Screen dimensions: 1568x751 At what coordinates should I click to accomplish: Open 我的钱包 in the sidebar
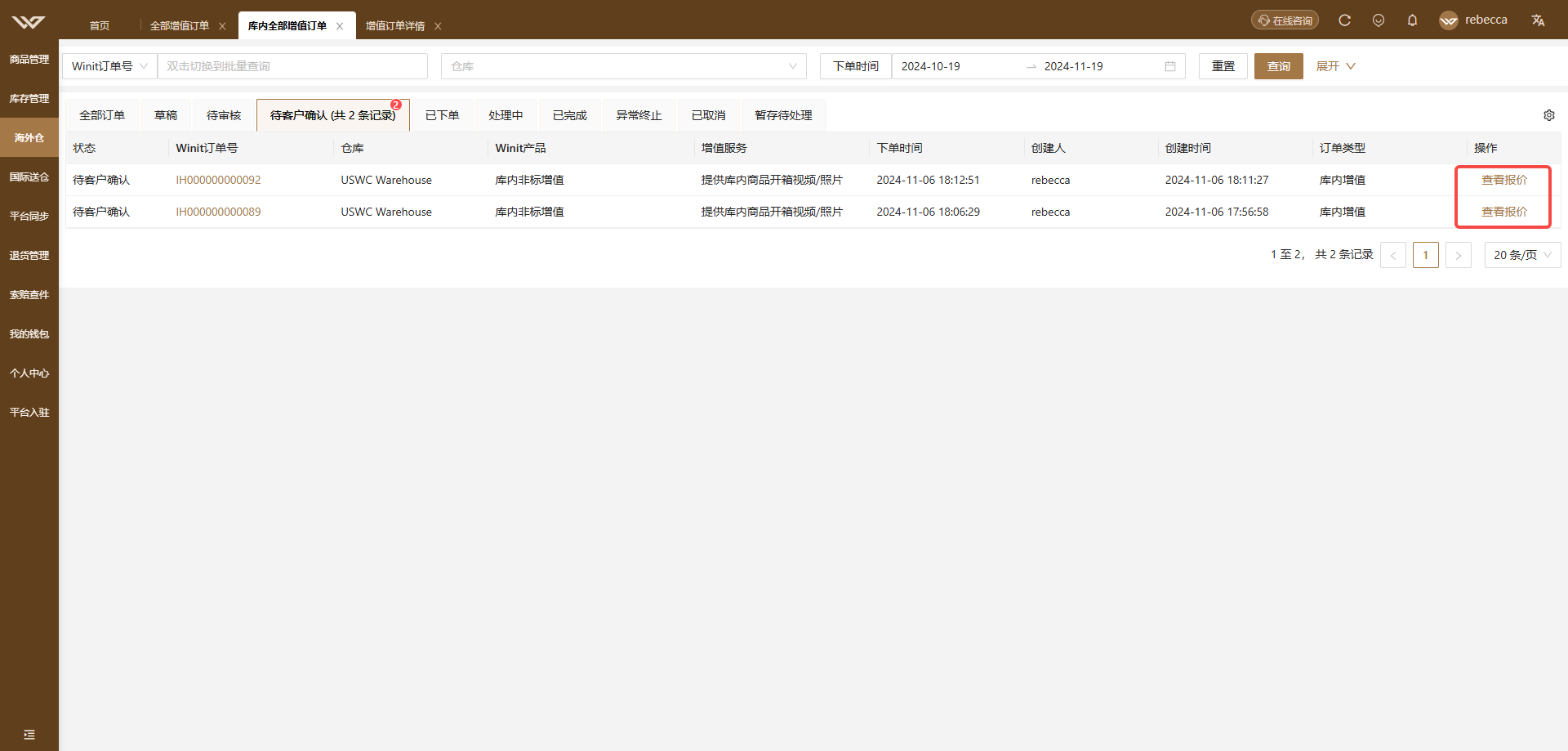point(29,334)
